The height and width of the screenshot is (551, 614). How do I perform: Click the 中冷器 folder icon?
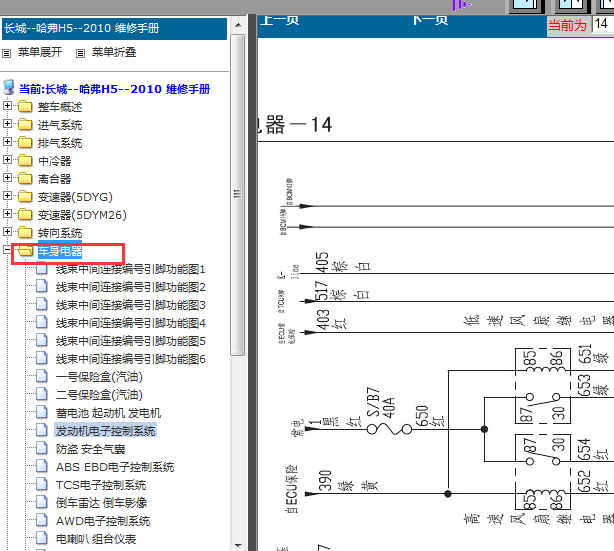tap(25, 160)
